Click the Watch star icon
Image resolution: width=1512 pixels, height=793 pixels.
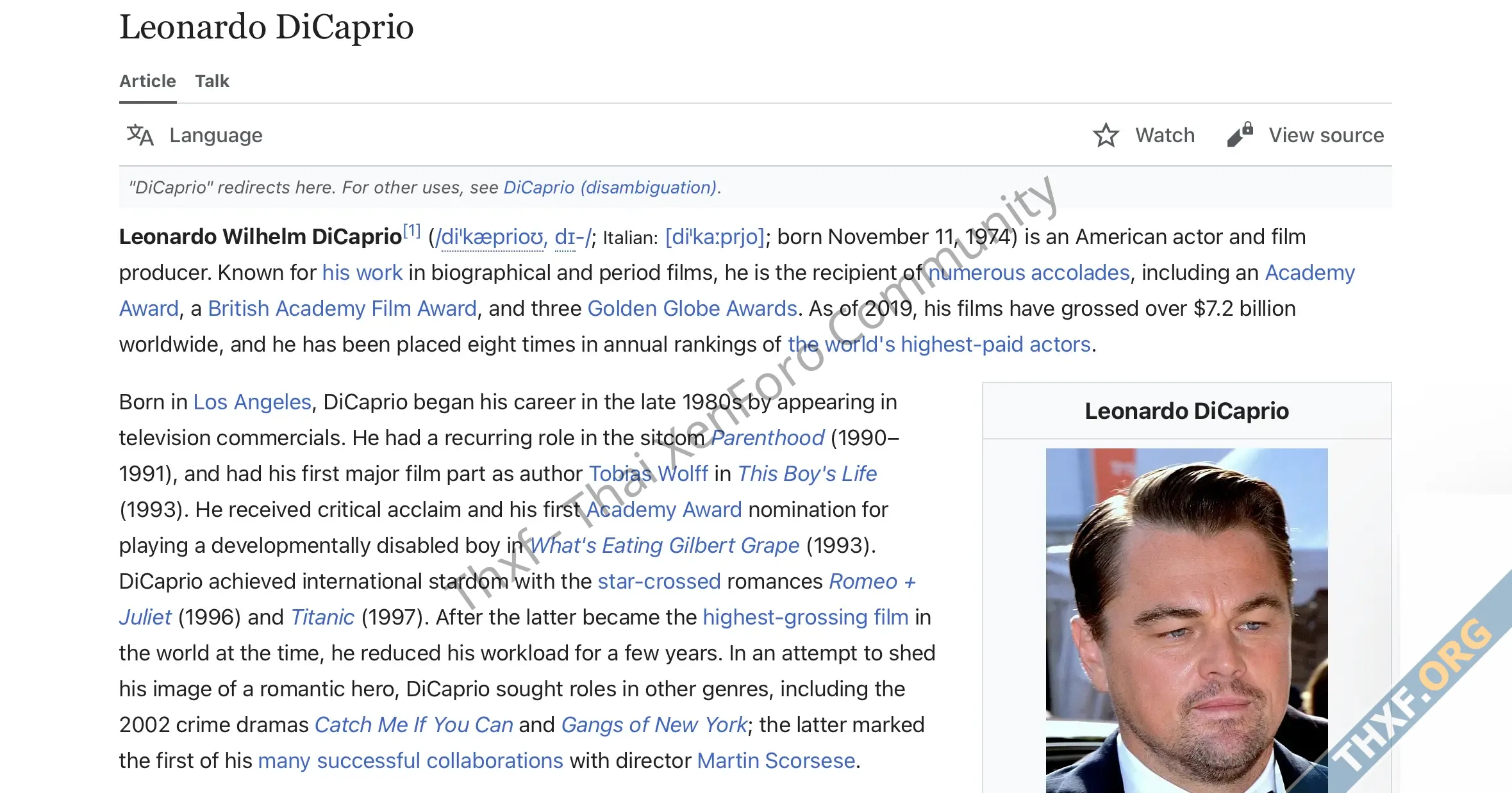[1106, 135]
